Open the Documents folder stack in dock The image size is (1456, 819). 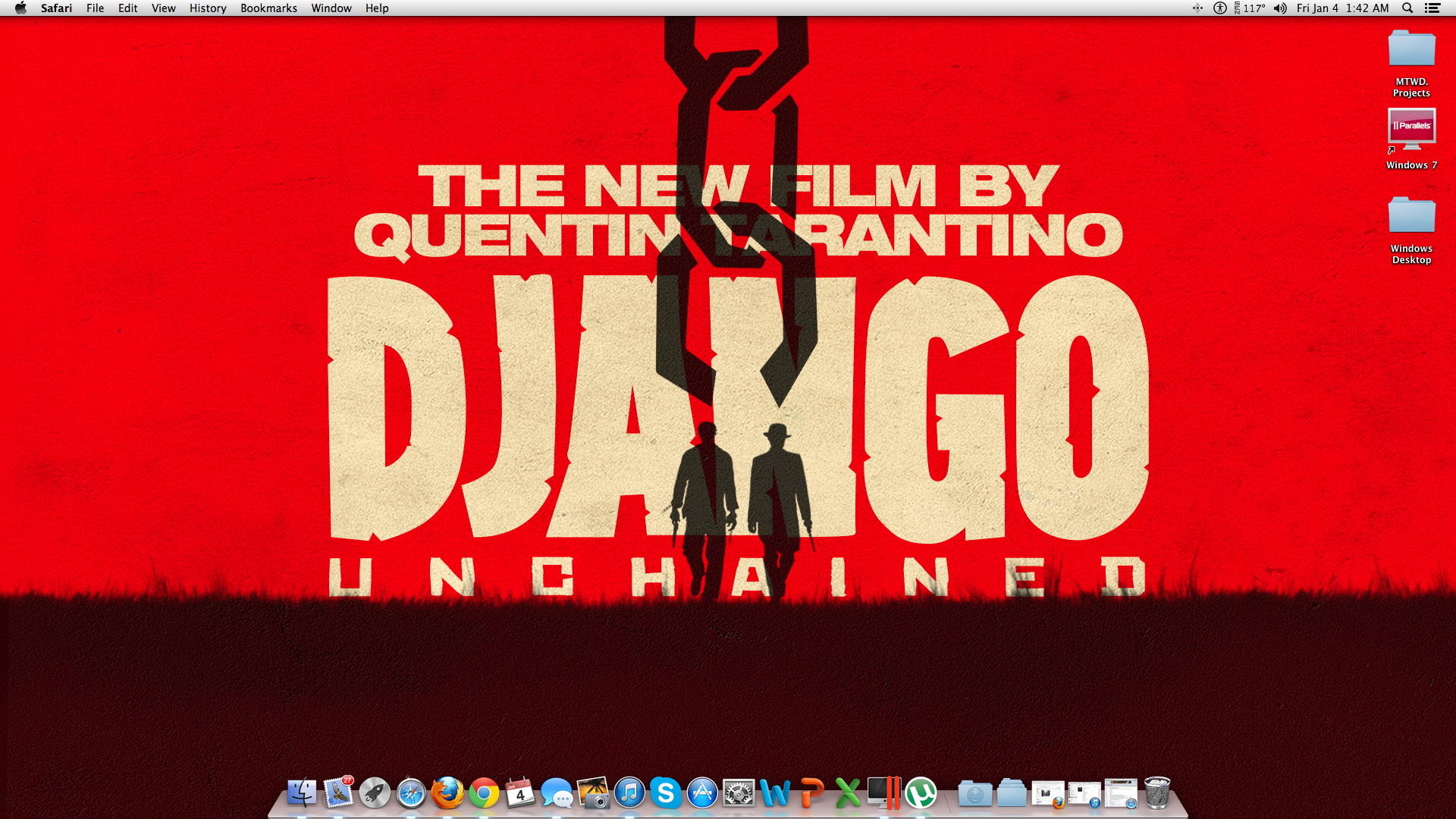click(x=1012, y=793)
